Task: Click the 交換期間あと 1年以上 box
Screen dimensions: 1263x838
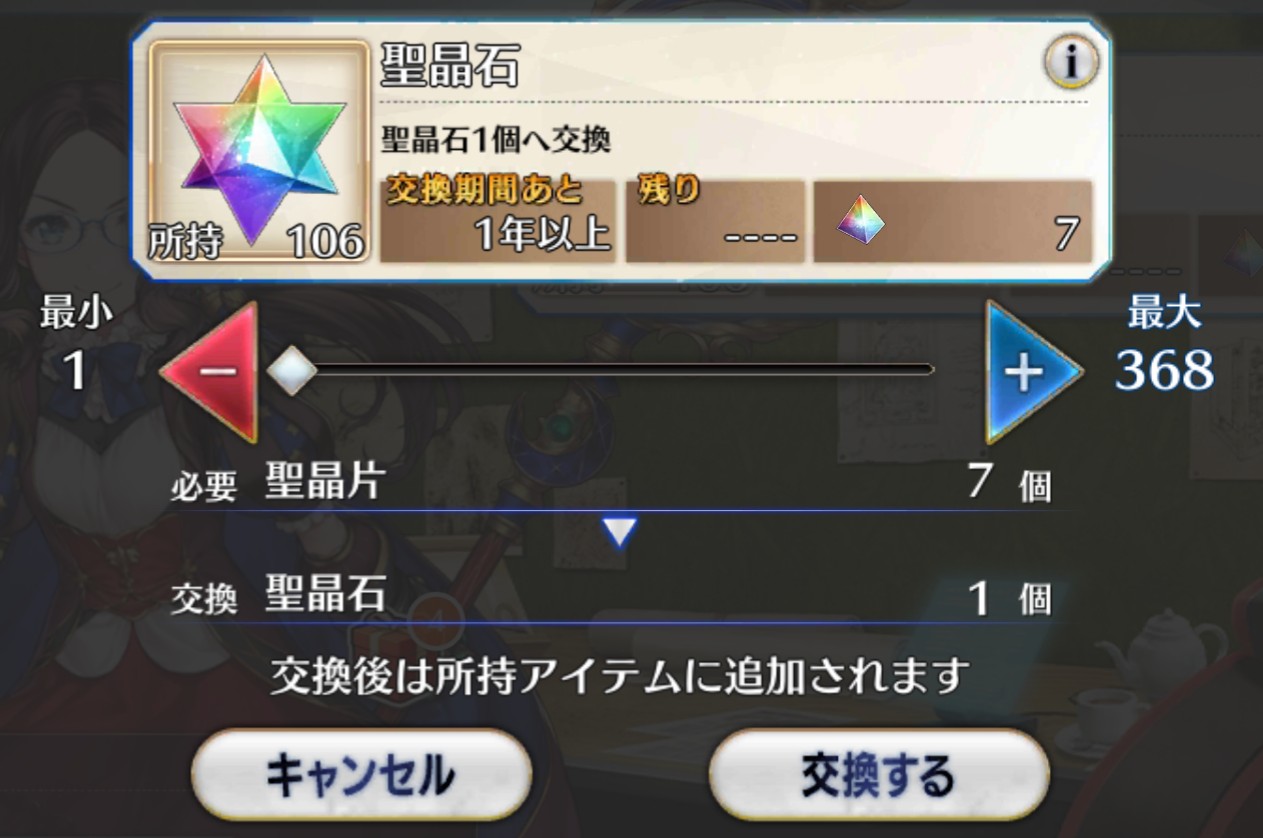Action: (x=498, y=221)
